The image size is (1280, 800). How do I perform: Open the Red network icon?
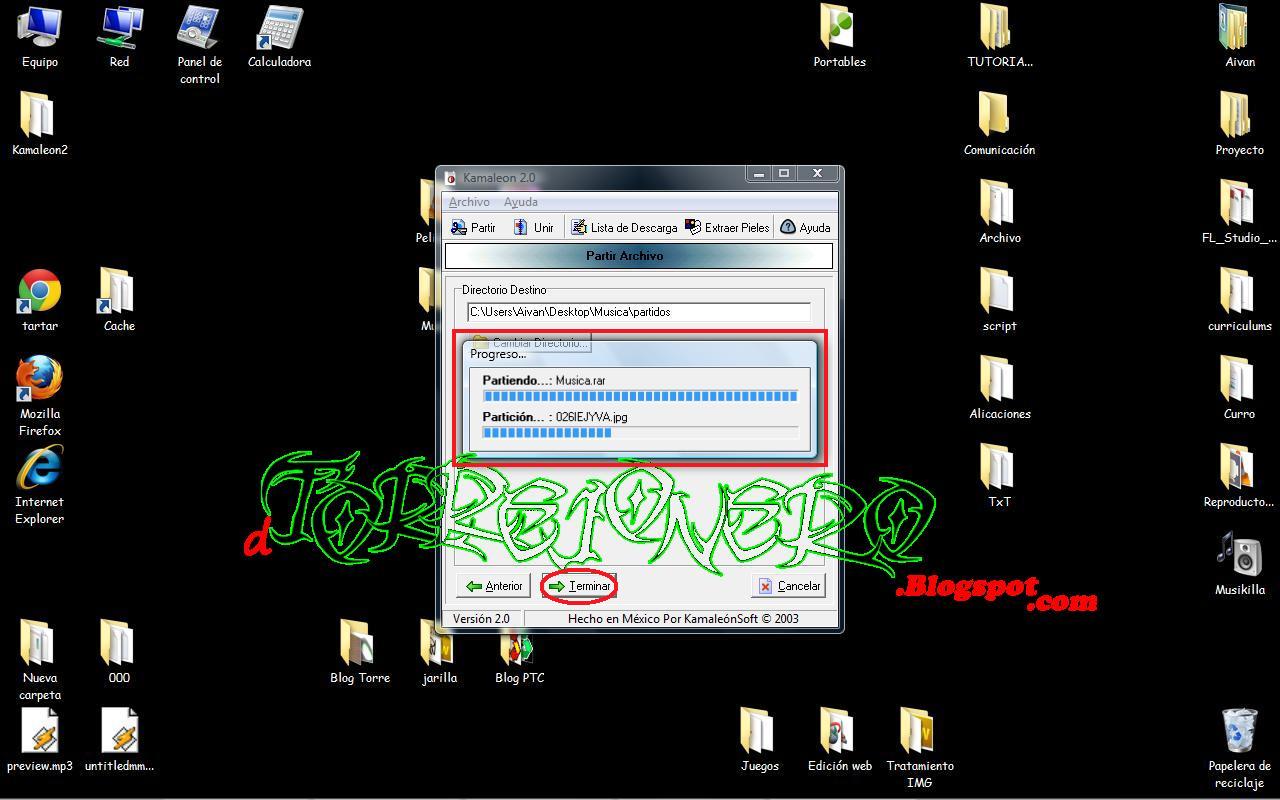click(119, 38)
